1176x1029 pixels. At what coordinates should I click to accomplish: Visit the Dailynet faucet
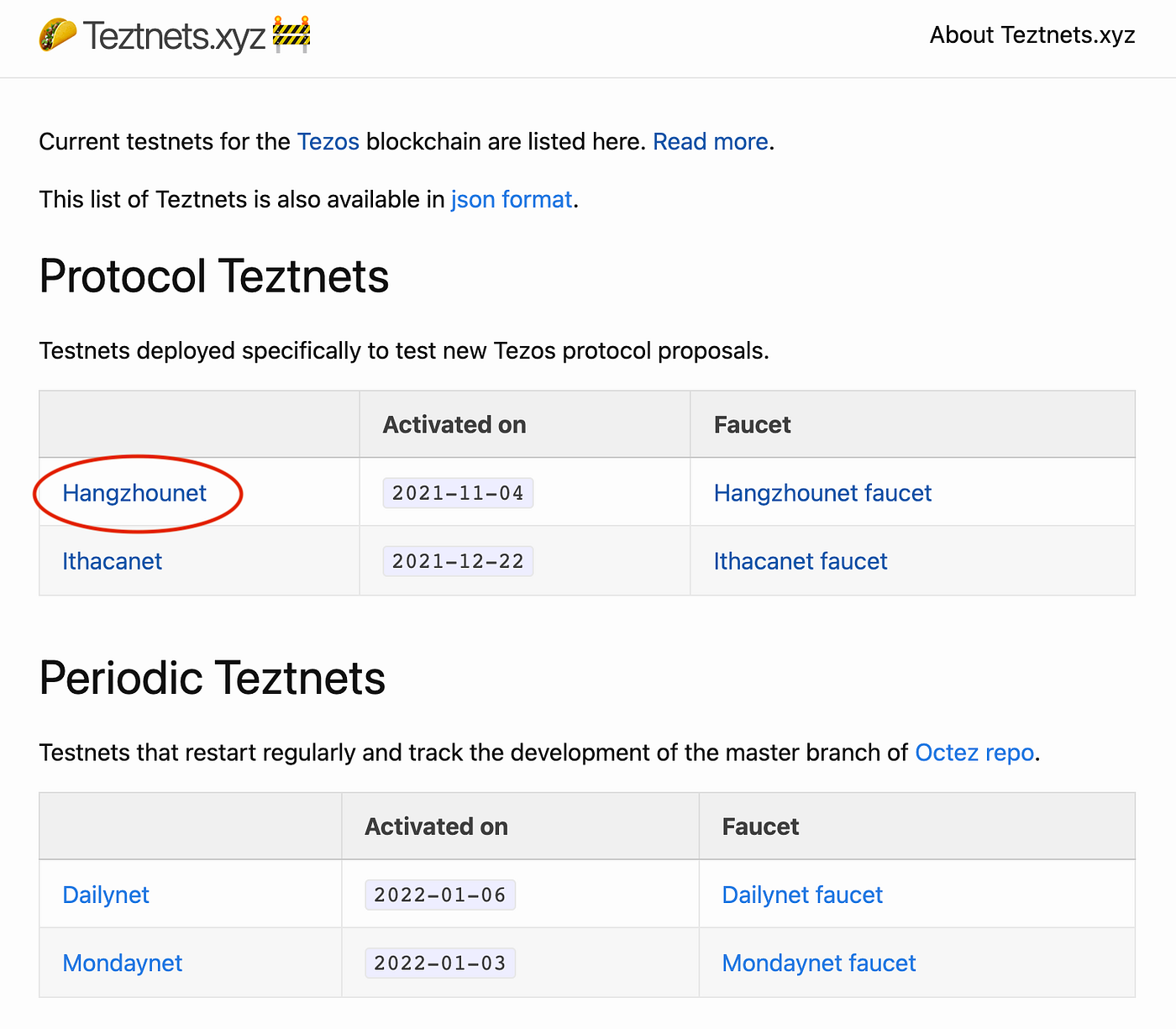click(x=802, y=895)
